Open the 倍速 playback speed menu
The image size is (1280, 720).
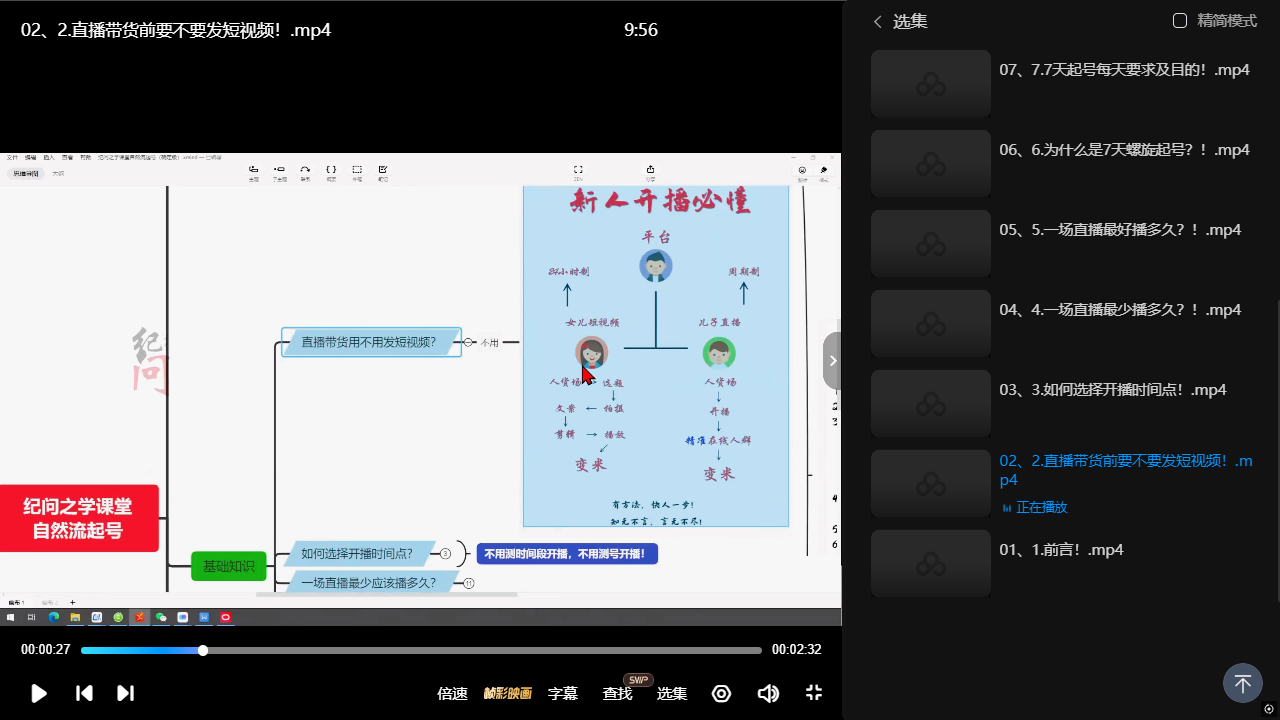(452, 693)
